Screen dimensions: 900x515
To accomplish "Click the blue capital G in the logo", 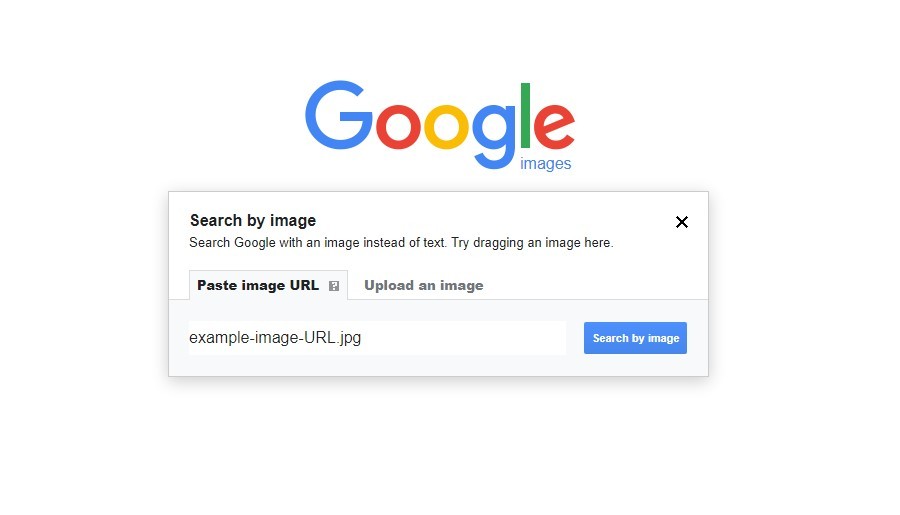I will (x=339, y=116).
